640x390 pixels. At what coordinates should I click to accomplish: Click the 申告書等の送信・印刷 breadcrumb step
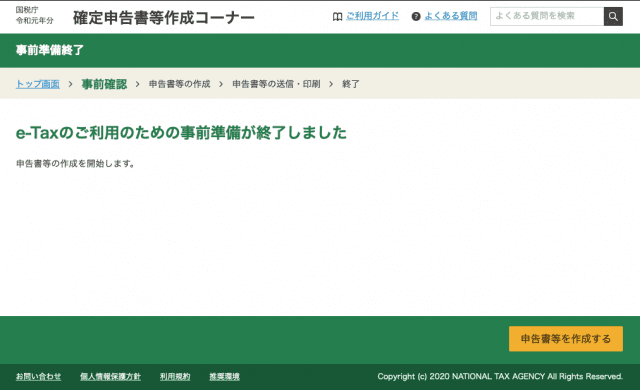[x=276, y=84]
